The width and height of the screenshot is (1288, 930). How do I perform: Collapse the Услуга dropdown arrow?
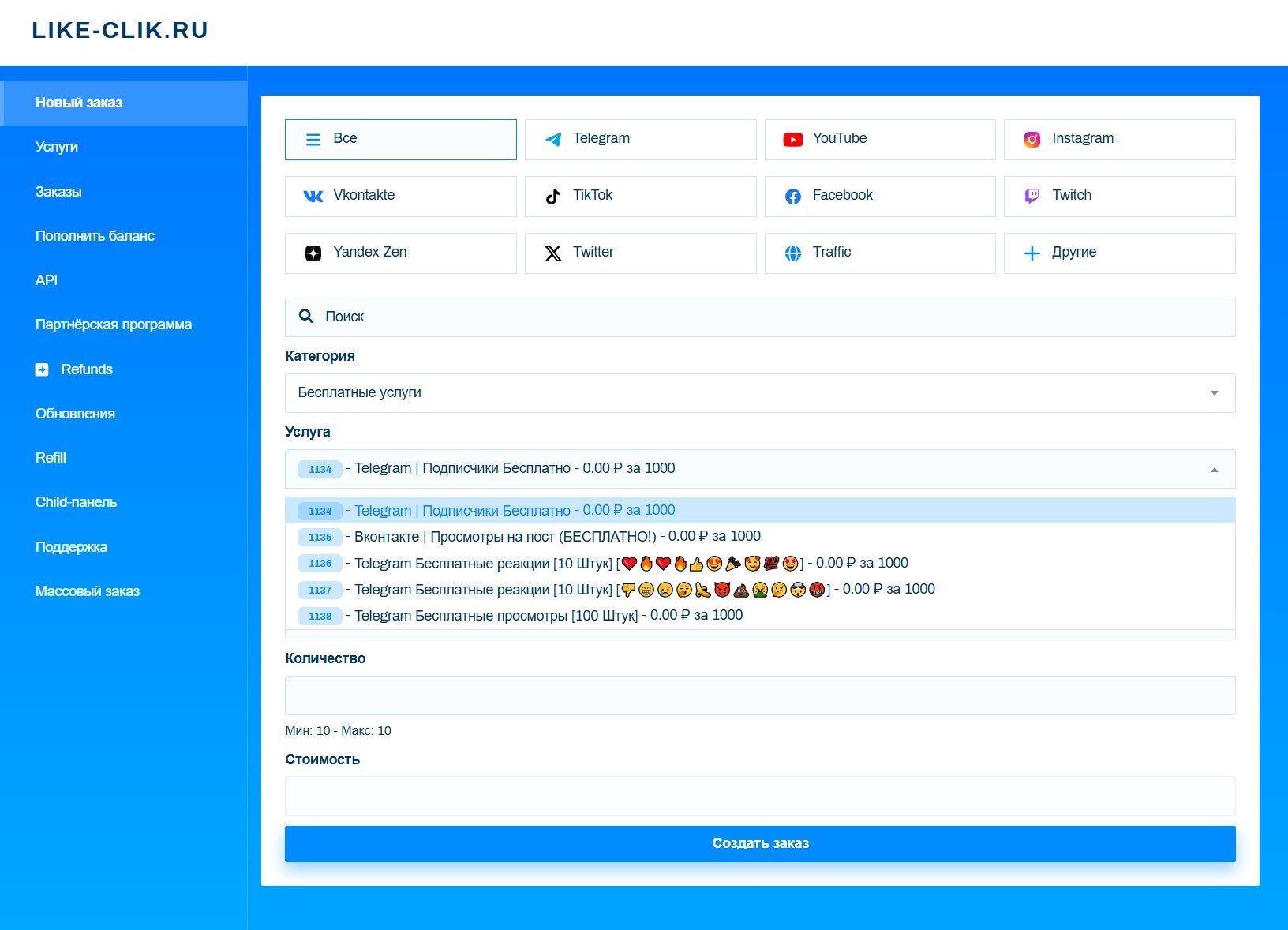pyautogui.click(x=1214, y=470)
